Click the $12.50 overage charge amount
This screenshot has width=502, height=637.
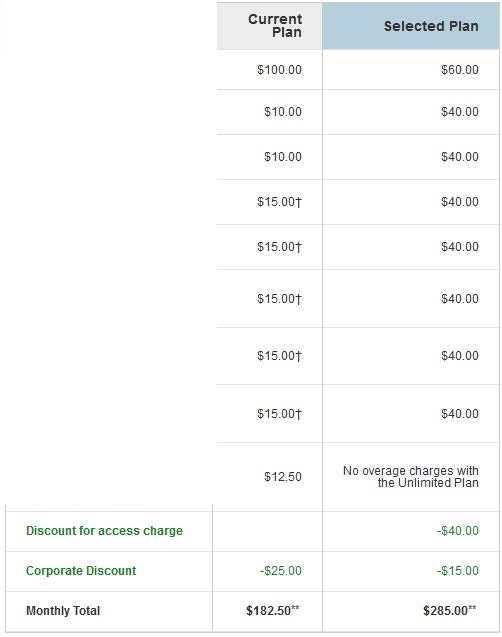pyautogui.click(x=283, y=477)
